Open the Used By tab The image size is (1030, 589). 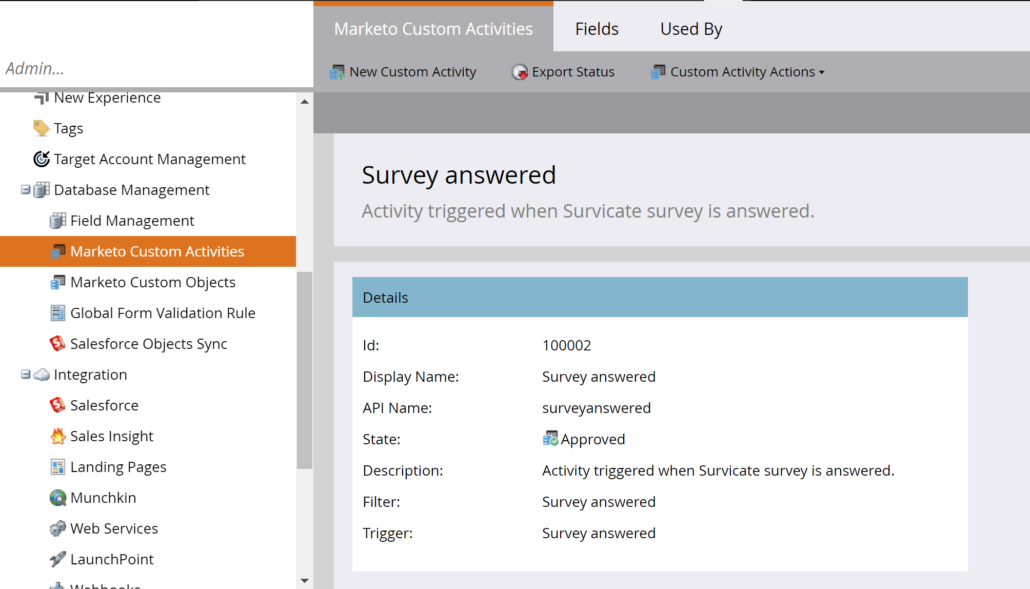(x=691, y=29)
